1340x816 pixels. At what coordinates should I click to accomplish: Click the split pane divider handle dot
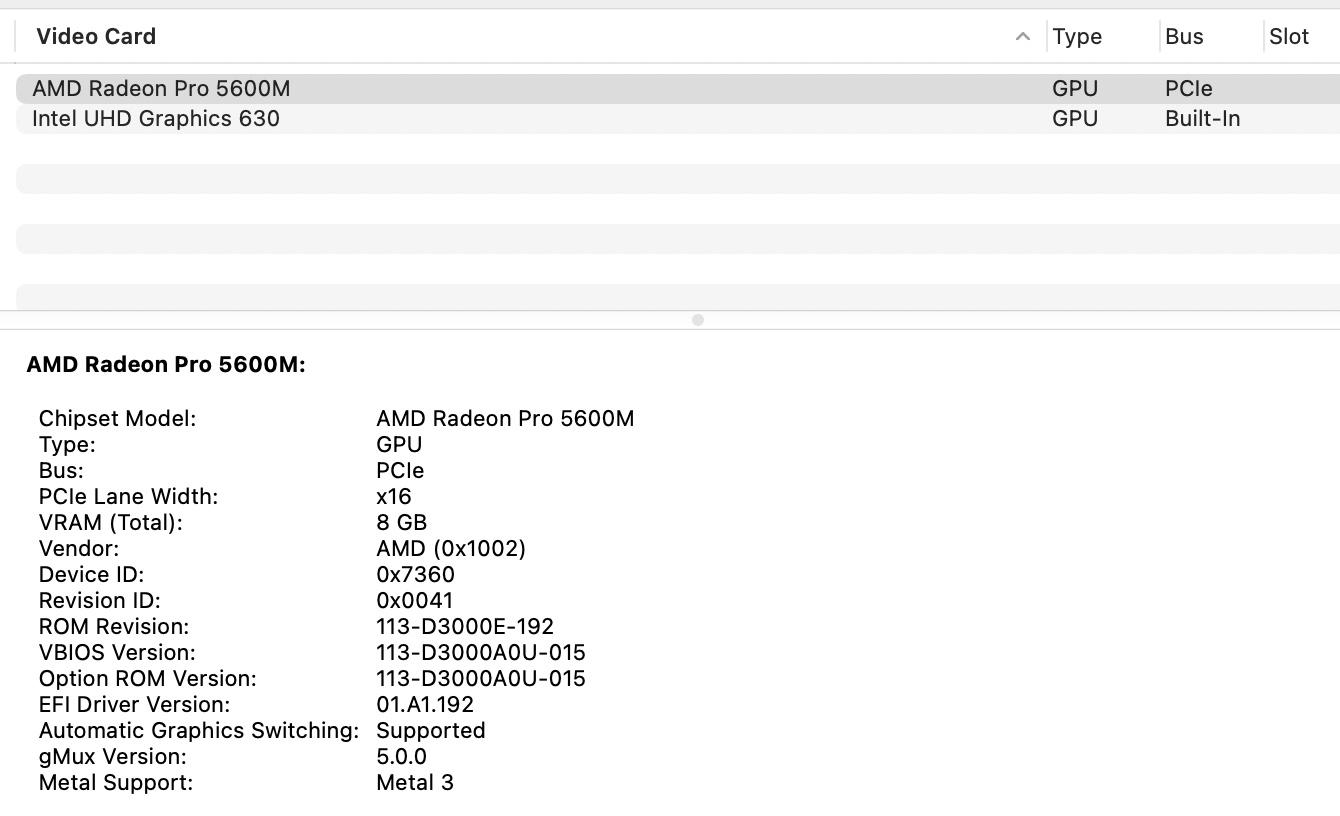click(x=698, y=320)
